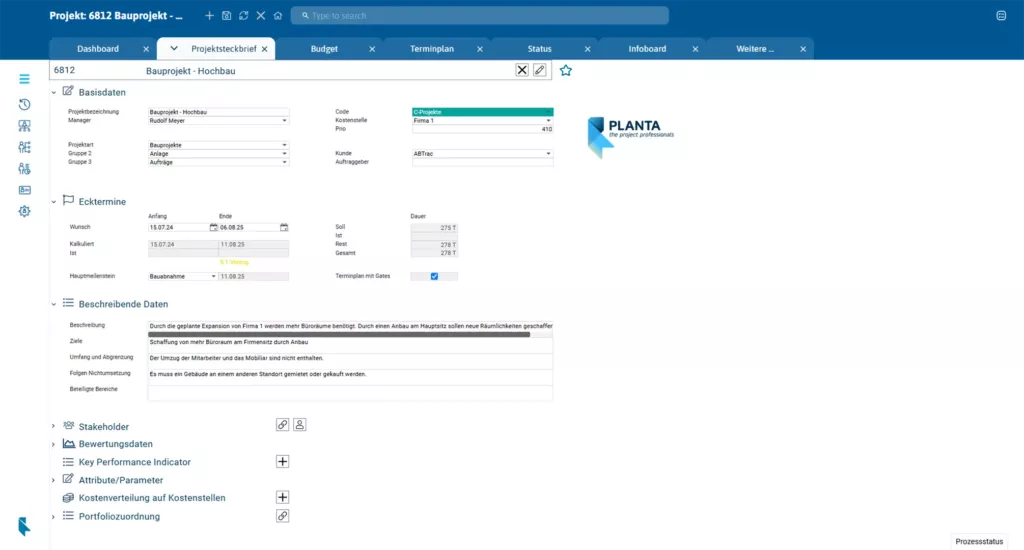Close the Budget tab
This screenshot has height=550, width=1024.
372,49
